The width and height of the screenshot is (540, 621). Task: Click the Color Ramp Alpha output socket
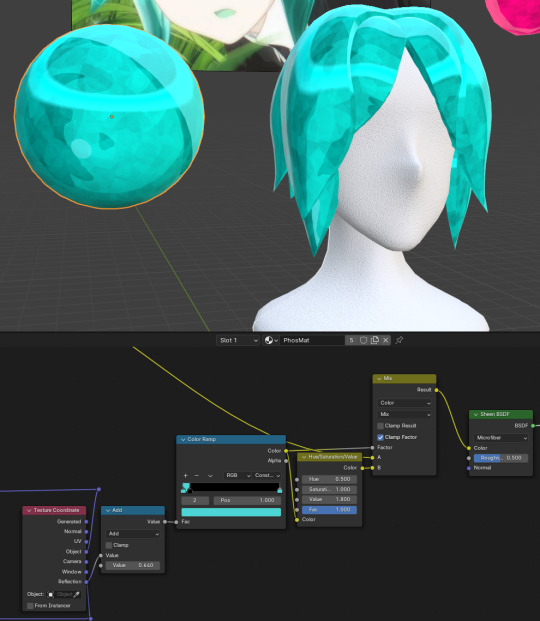click(286, 461)
